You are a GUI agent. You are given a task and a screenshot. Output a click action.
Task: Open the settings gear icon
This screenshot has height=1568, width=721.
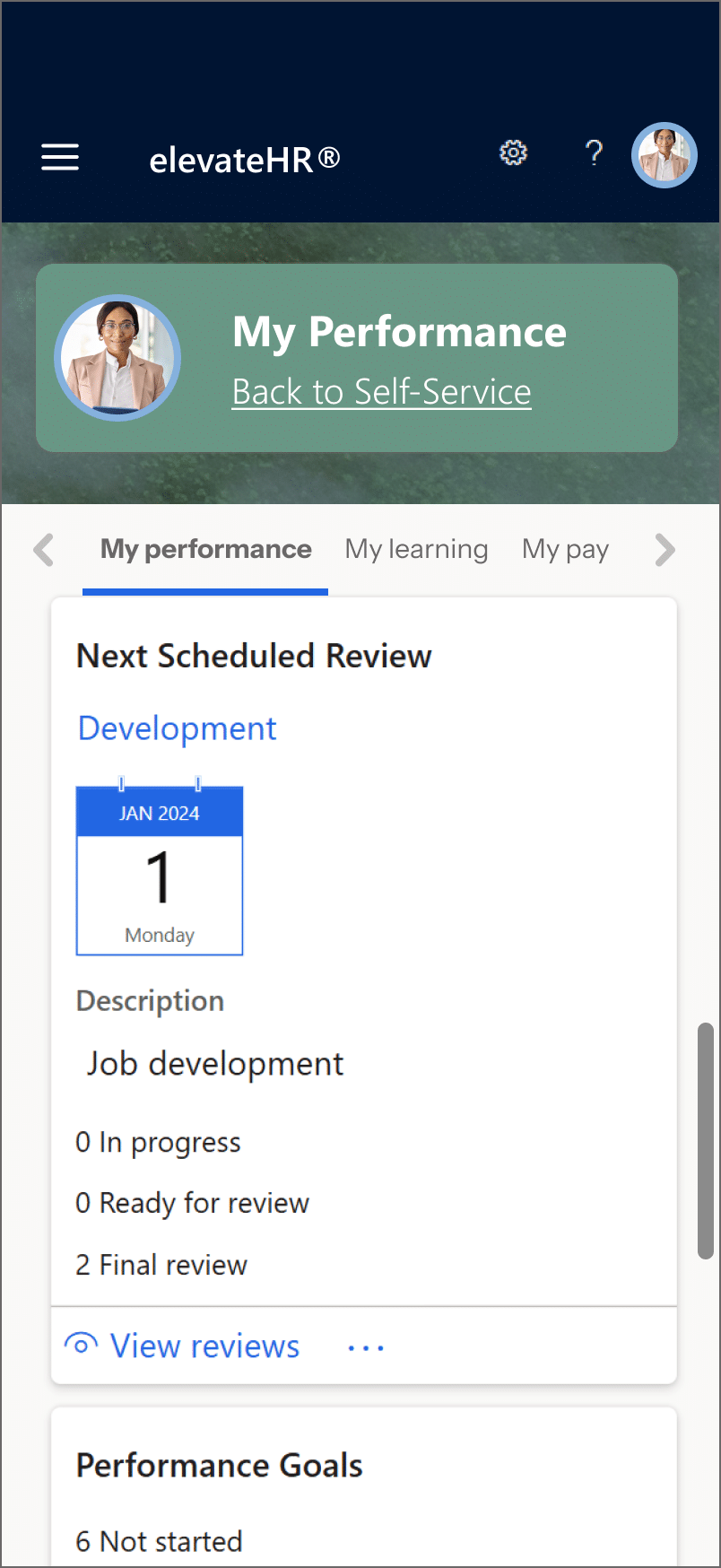click(x=513, y=153)
